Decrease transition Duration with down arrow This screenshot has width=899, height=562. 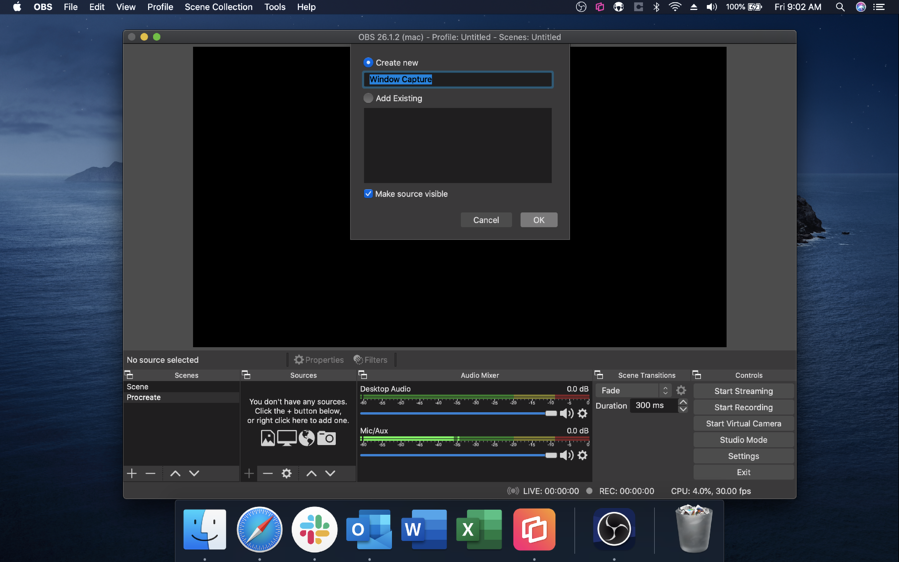coord(683,409)
